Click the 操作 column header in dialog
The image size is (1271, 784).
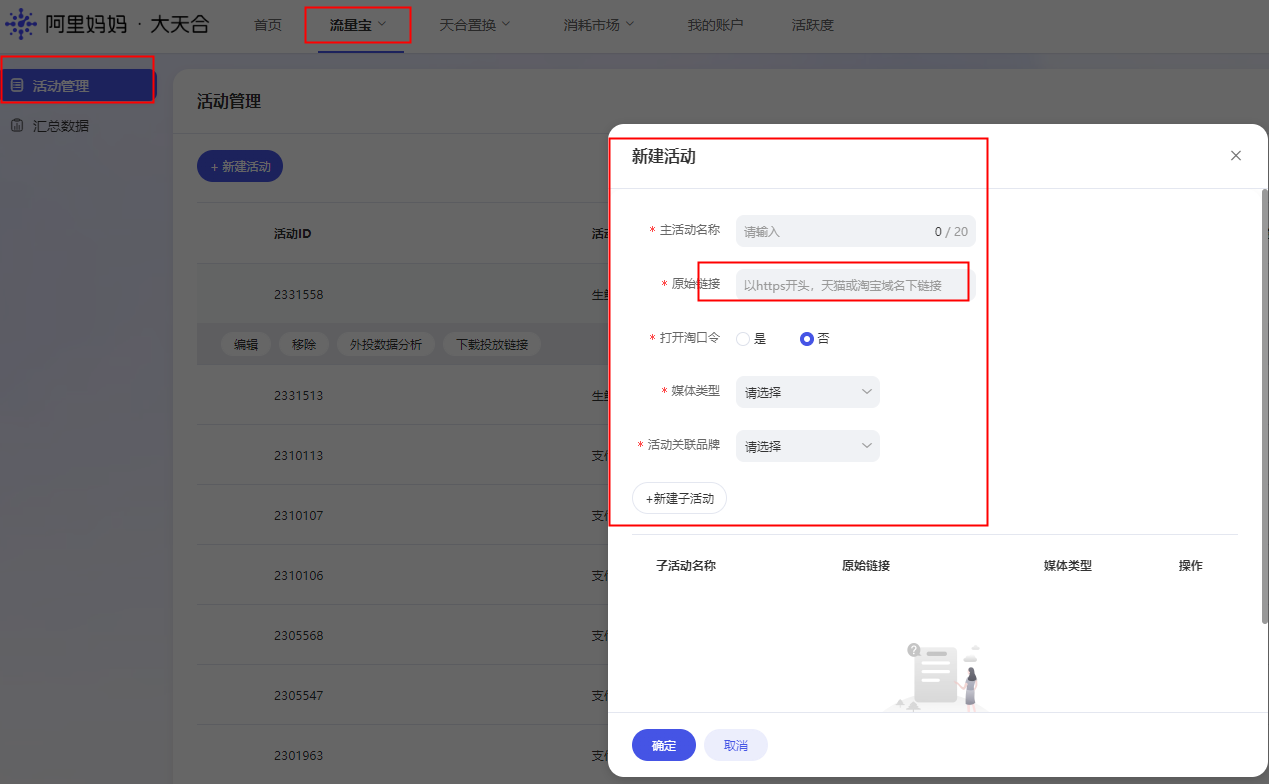click(x=1190, y=565)
